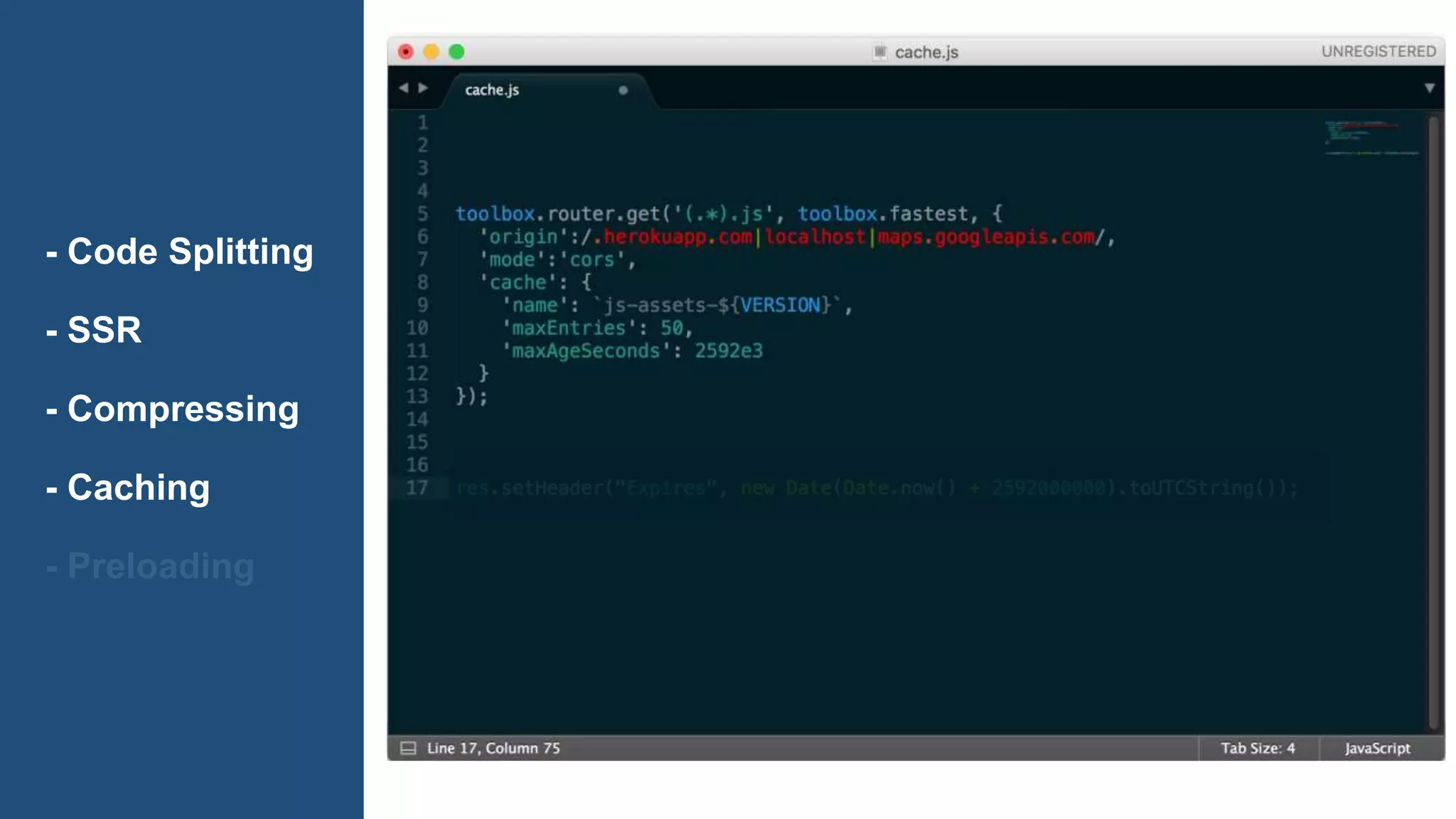This screenshot has width=1456, height=819.
Task: Click the 2592e3 value on line 11
Action: tap(729, 350)
